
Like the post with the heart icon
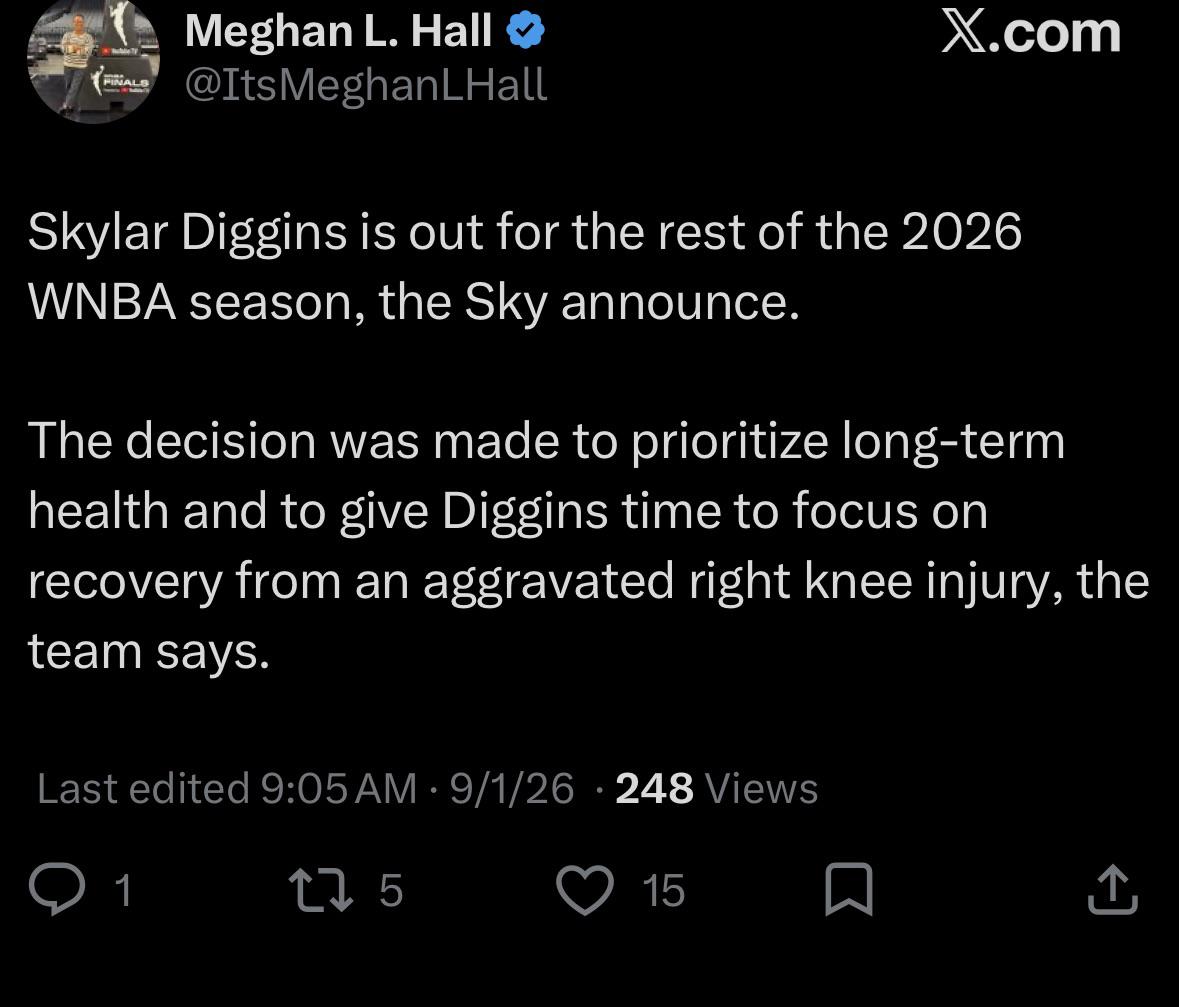pos(585,890)
